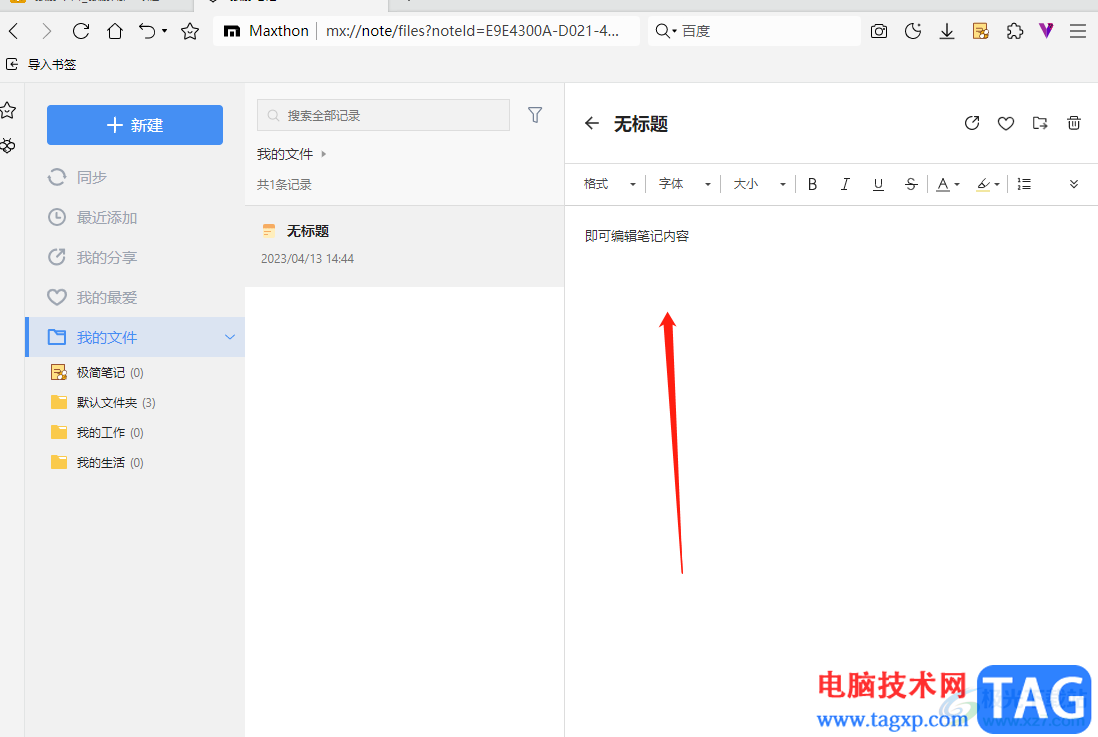Click the back arrow beside note title
1098x737 pixels.
coord(592,123)
